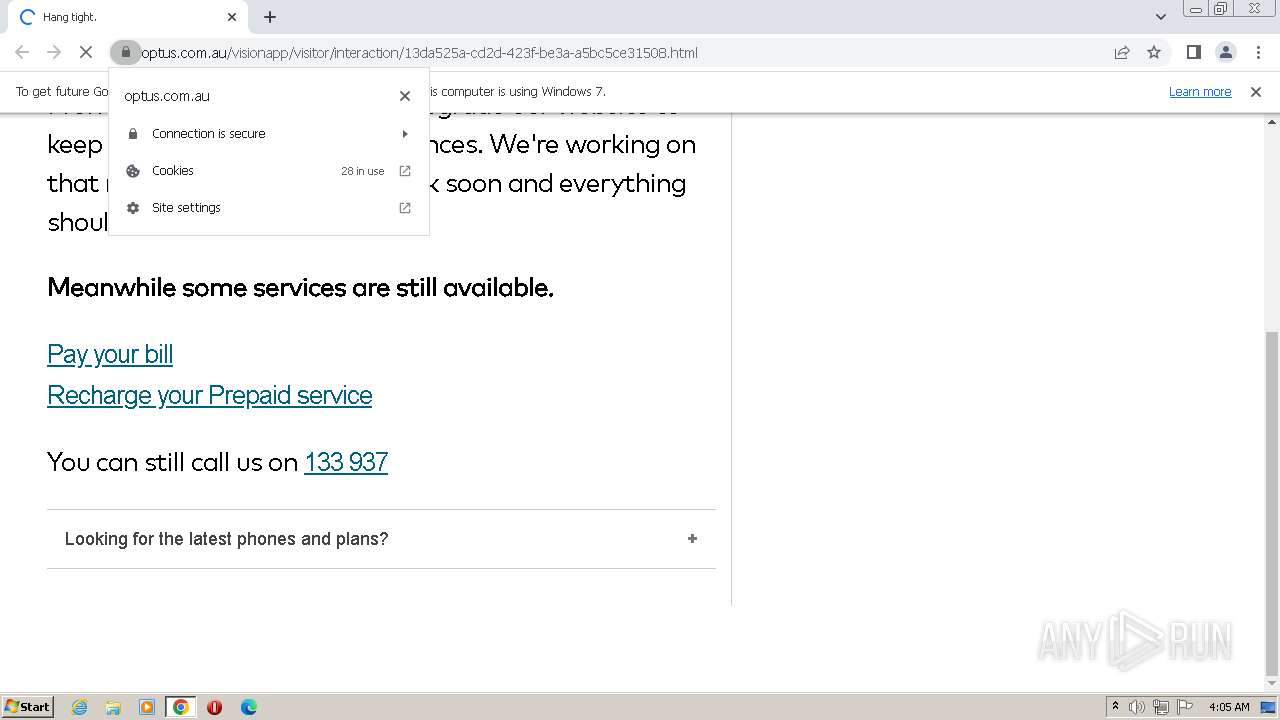Show hidden system tray icons
Screen dimensions: 1280x720
pyautogui.click(x=1115, y=707)
